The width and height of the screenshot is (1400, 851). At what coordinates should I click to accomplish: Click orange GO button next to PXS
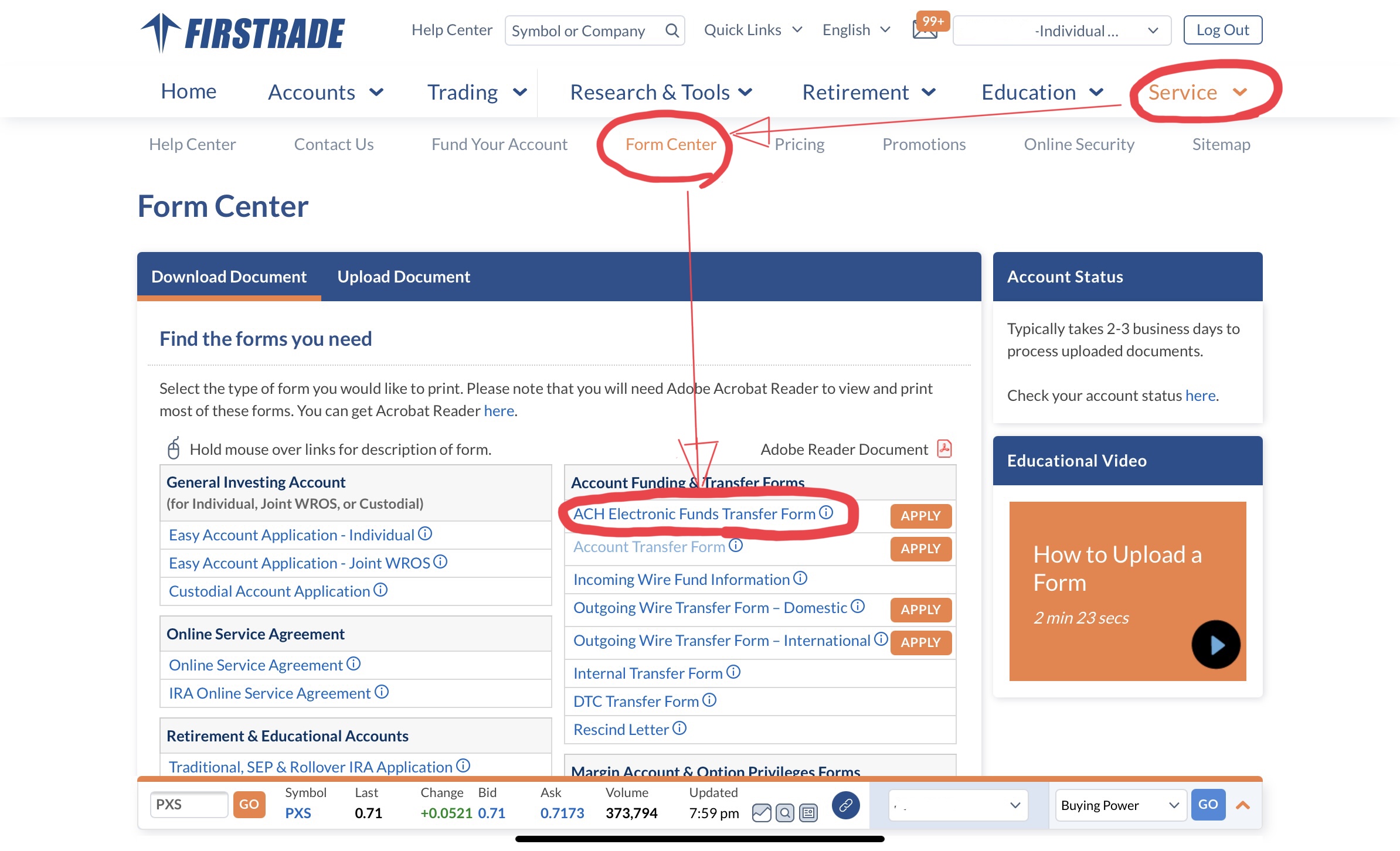point(249,804)
